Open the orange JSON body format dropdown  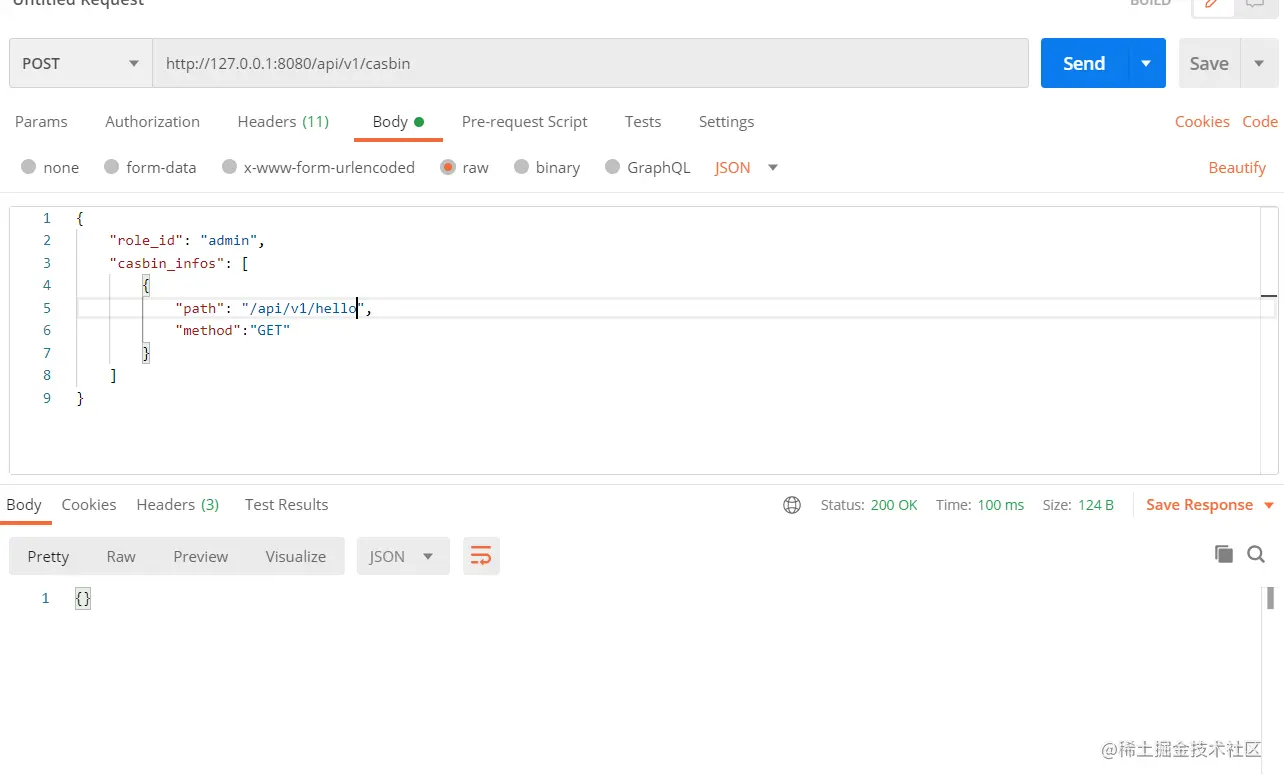pyautogui.click(x=746, y=167)
